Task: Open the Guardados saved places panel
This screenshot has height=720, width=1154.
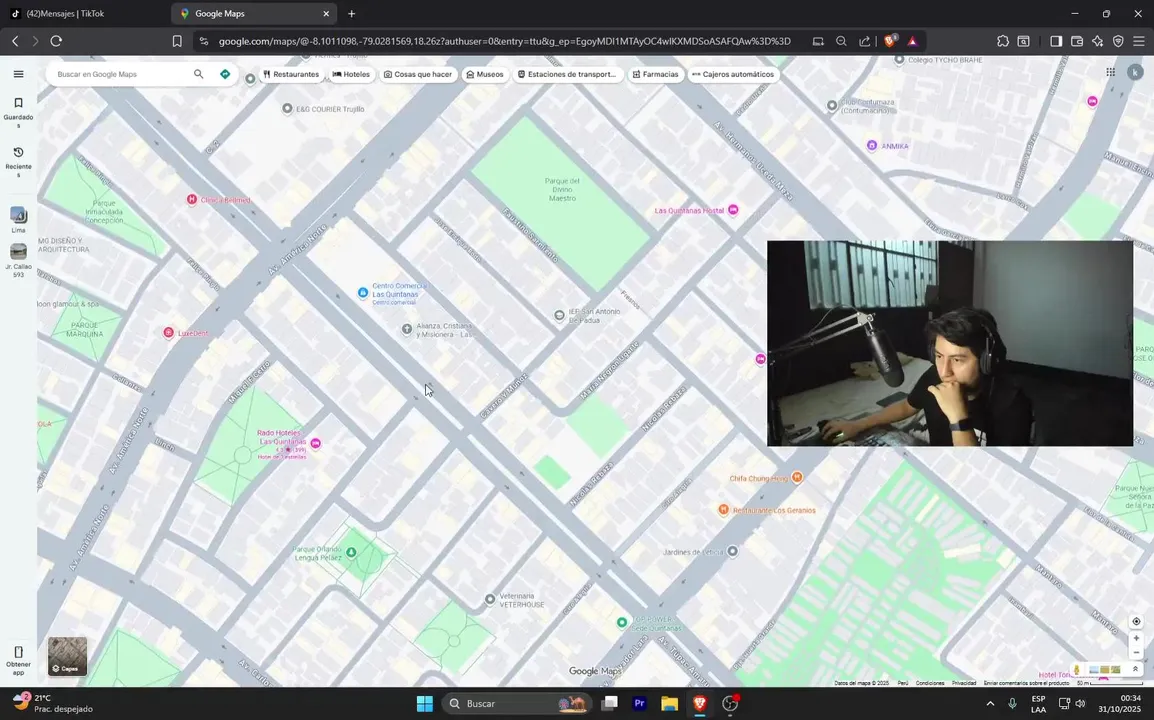Action: click(18, 112)
